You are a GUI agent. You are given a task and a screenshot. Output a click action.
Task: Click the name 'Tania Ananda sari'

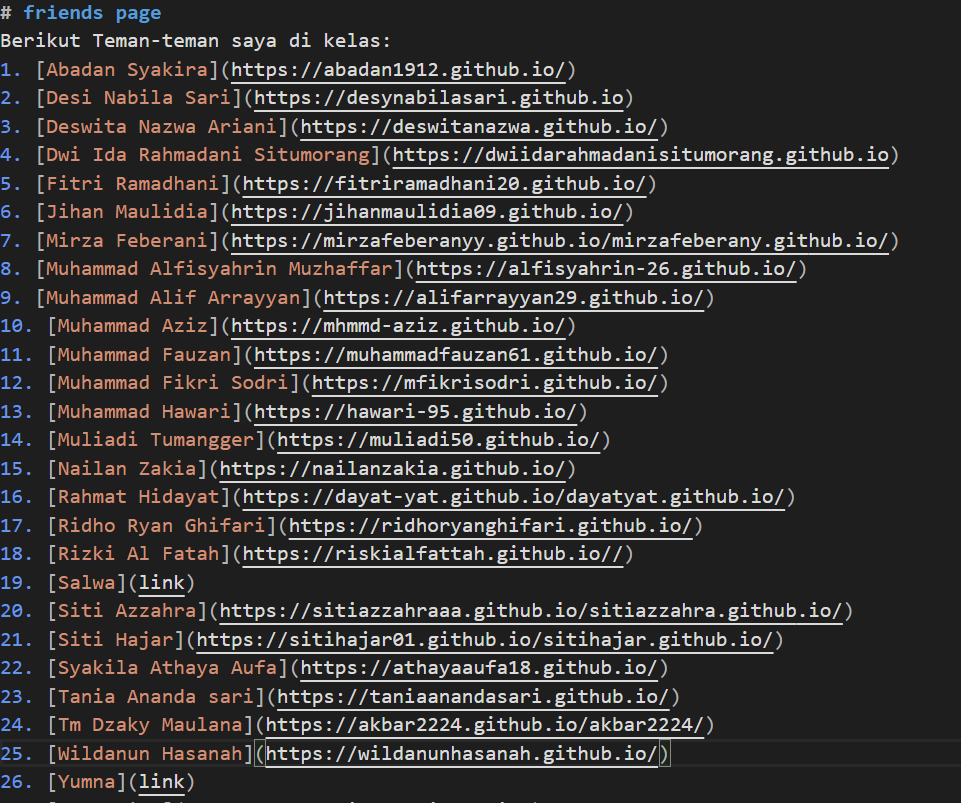[156, 697]
